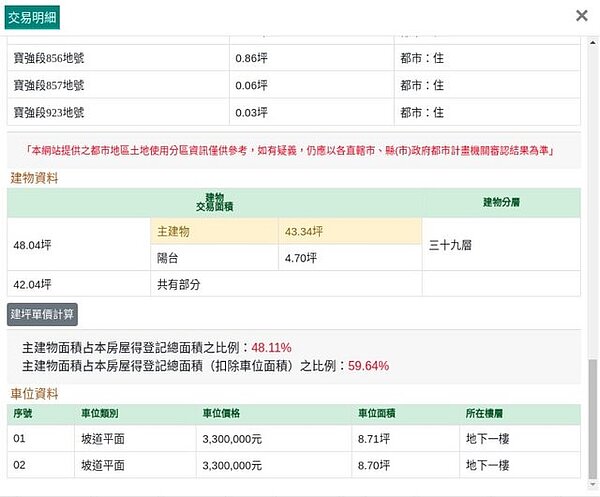The image size is (600, 497).
Task: Click 地下一樓 in parking row 01
Action: tap(488, 438)
